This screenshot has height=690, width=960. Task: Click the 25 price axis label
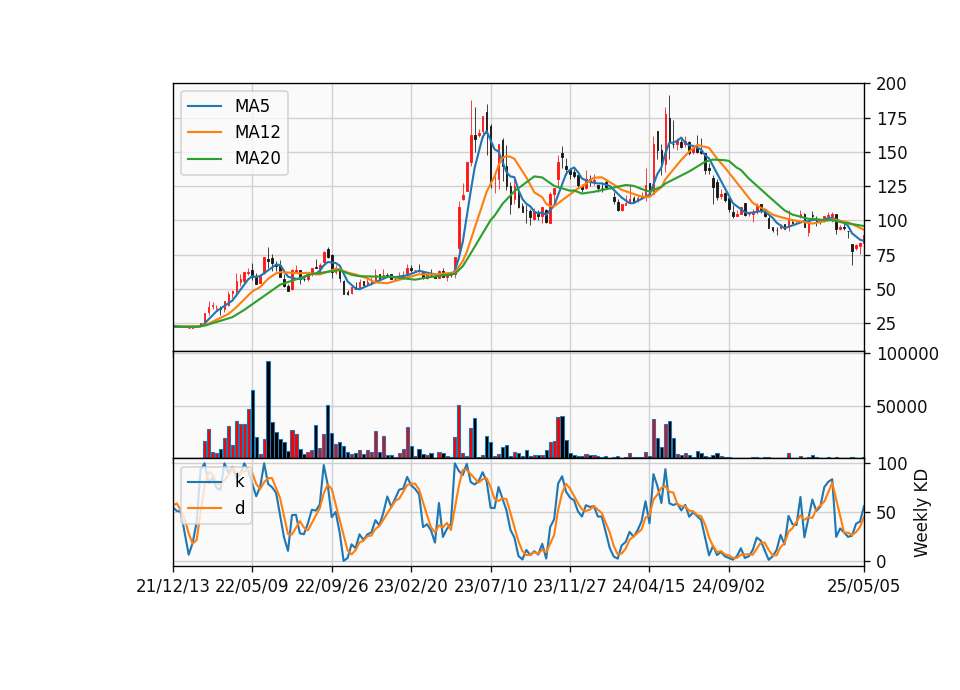coord(887,324)
